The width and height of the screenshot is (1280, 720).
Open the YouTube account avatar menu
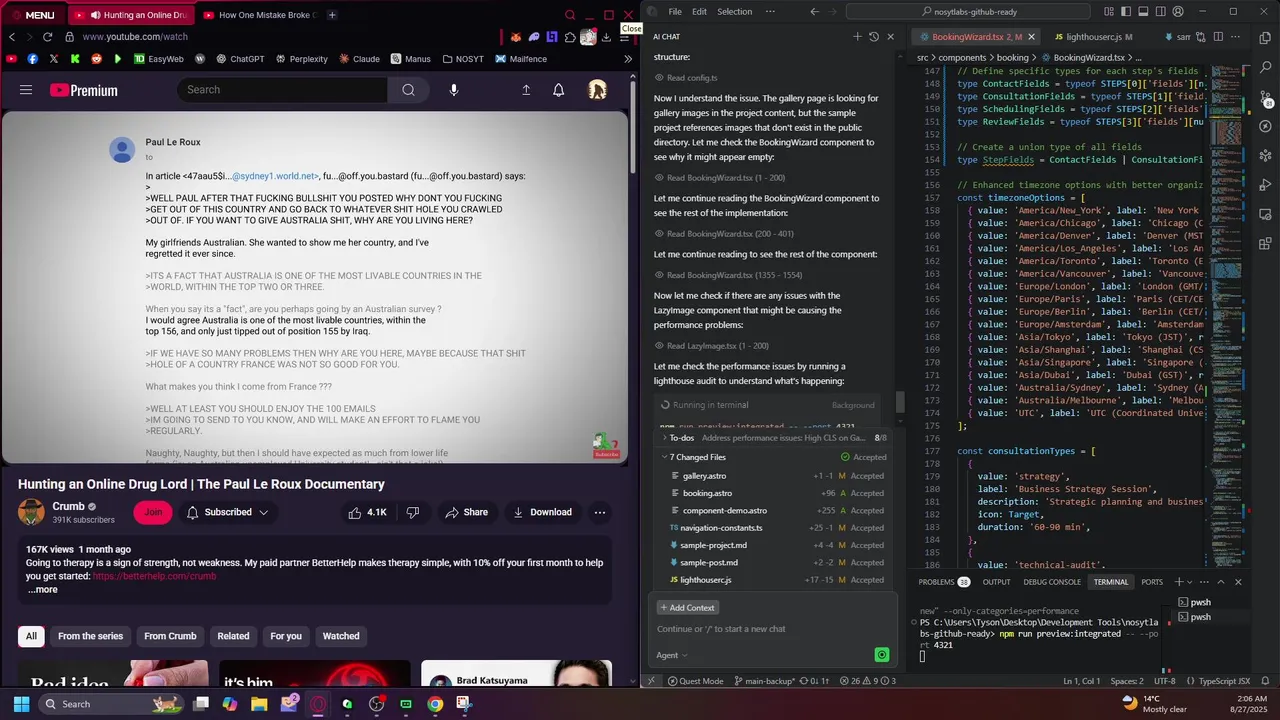(597, 90)
